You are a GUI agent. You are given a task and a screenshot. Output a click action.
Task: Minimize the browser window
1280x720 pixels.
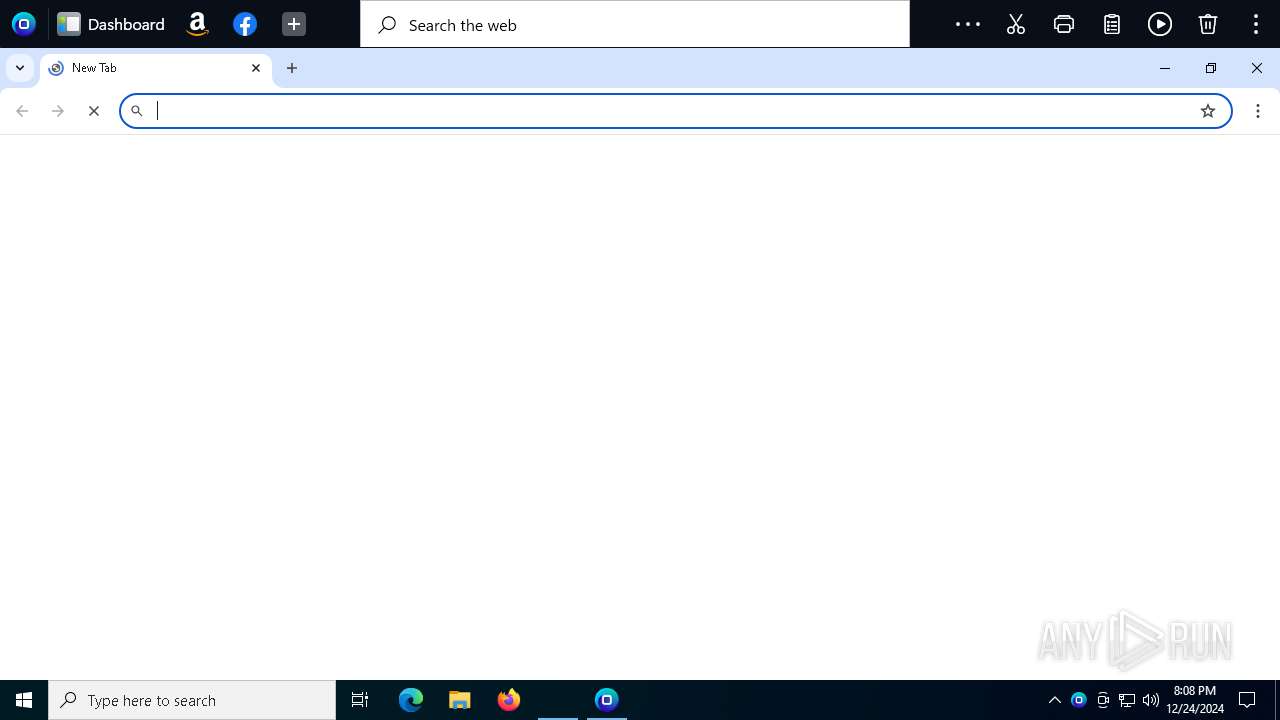[1165, 68]
